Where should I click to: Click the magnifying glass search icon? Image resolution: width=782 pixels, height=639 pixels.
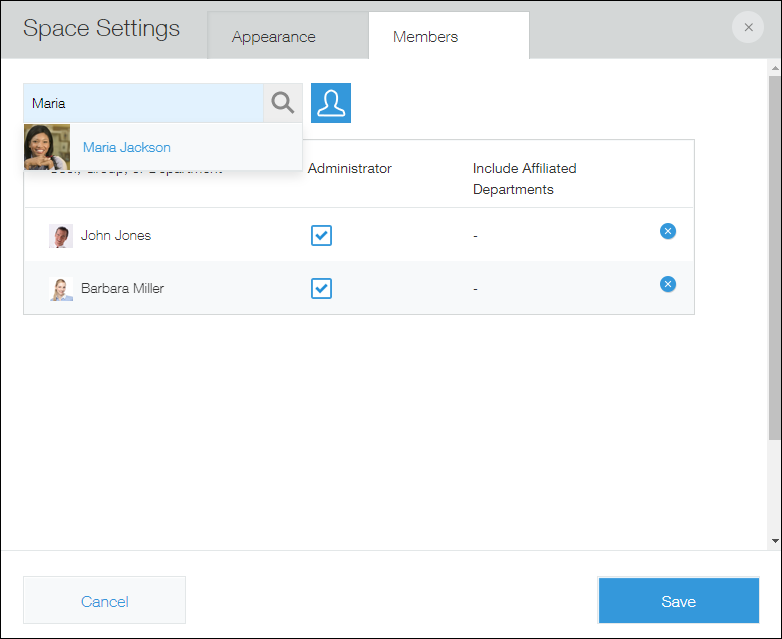(x=283, y=103)
